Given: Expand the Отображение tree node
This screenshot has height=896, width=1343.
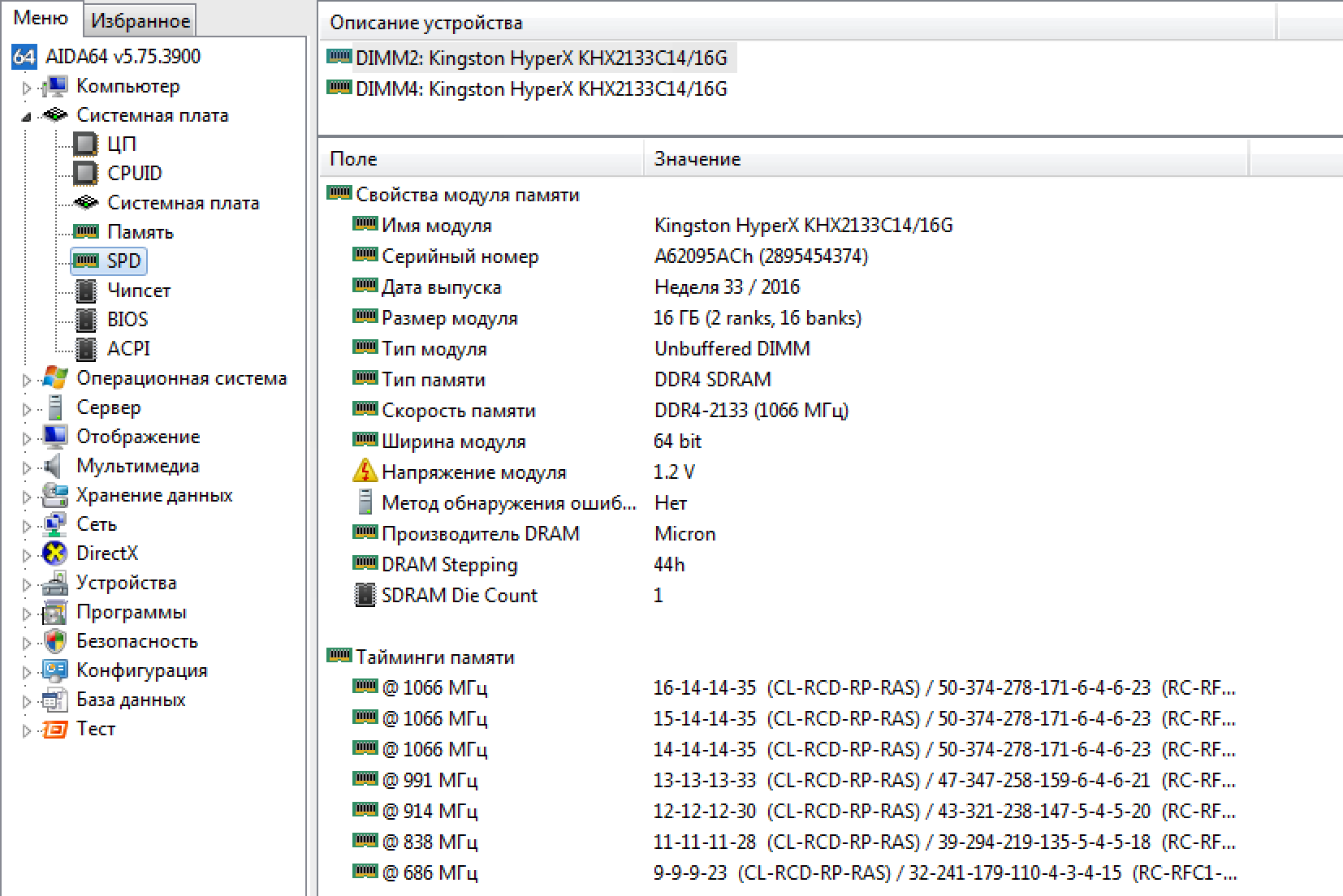Looking at the screenshot, I should tap(26, 438).
